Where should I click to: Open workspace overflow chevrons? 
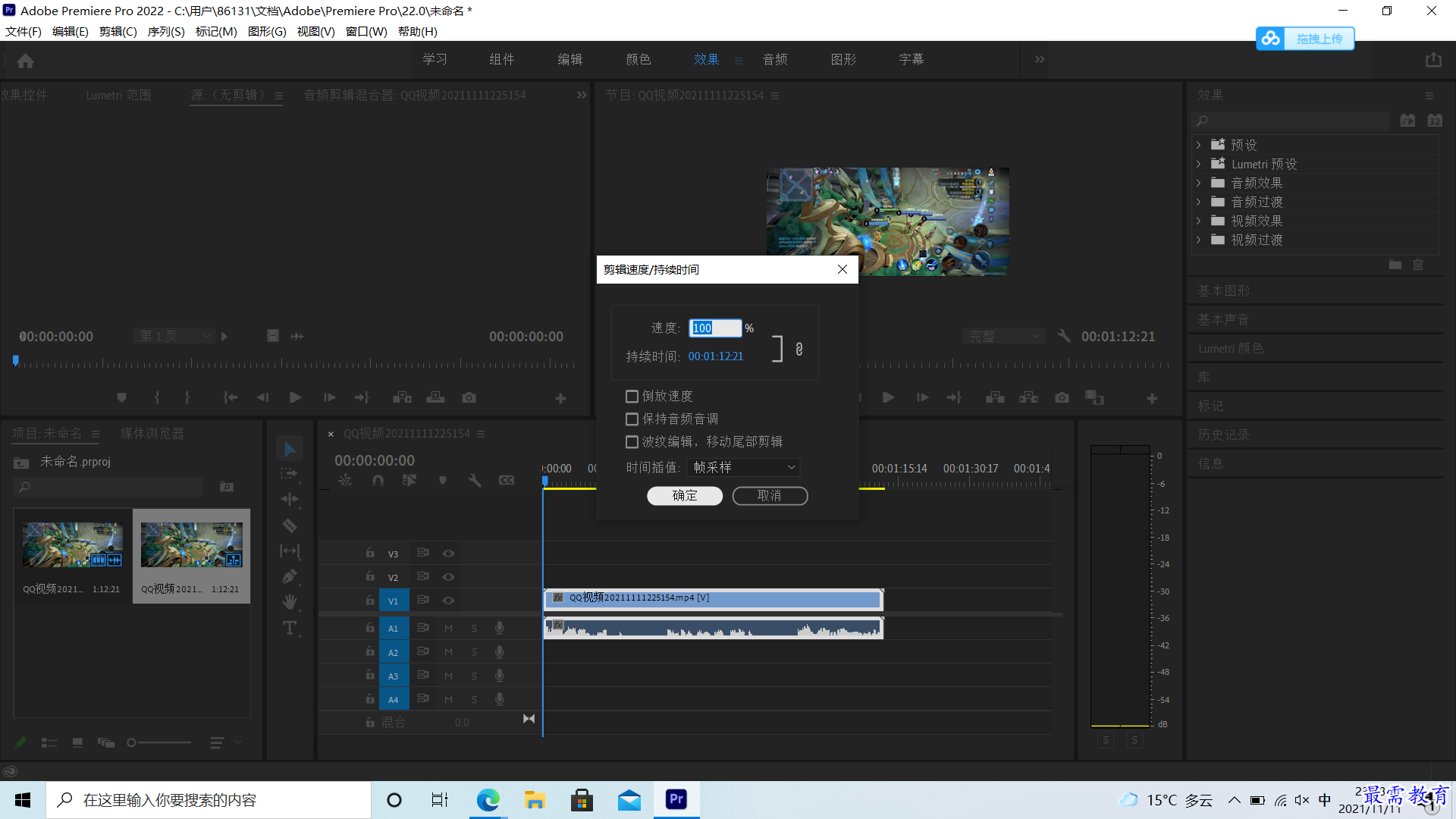[x=1040, y=59]
